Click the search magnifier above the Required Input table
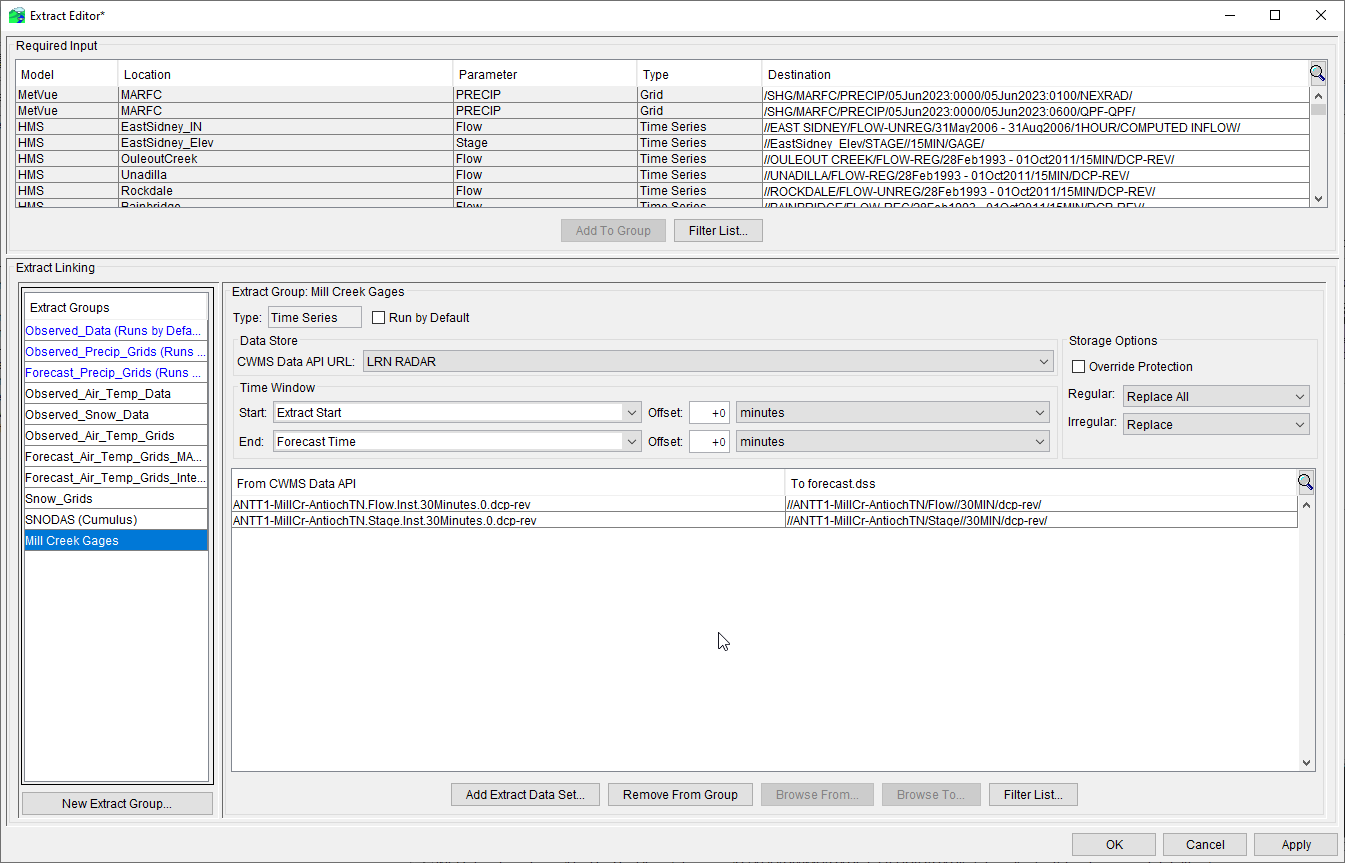Screen dimensions: 1345x863 tap(1317, 72)
